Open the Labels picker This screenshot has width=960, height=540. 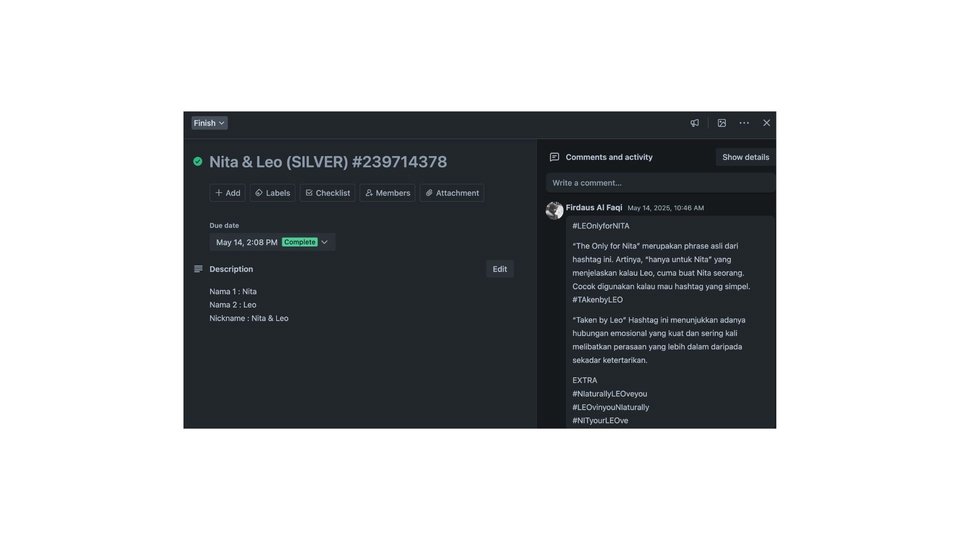point(272,193)
